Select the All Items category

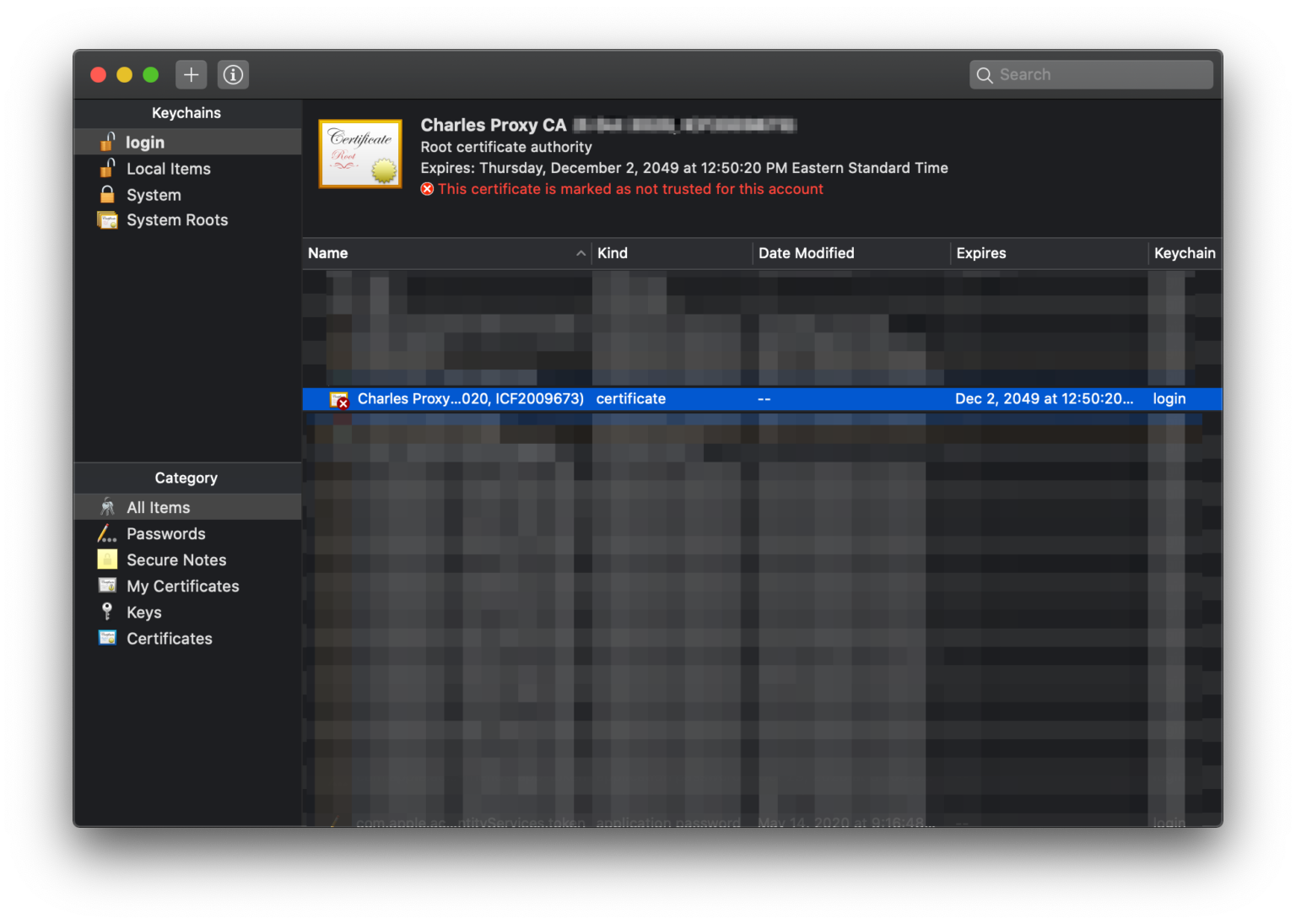(x=187, y=507)
